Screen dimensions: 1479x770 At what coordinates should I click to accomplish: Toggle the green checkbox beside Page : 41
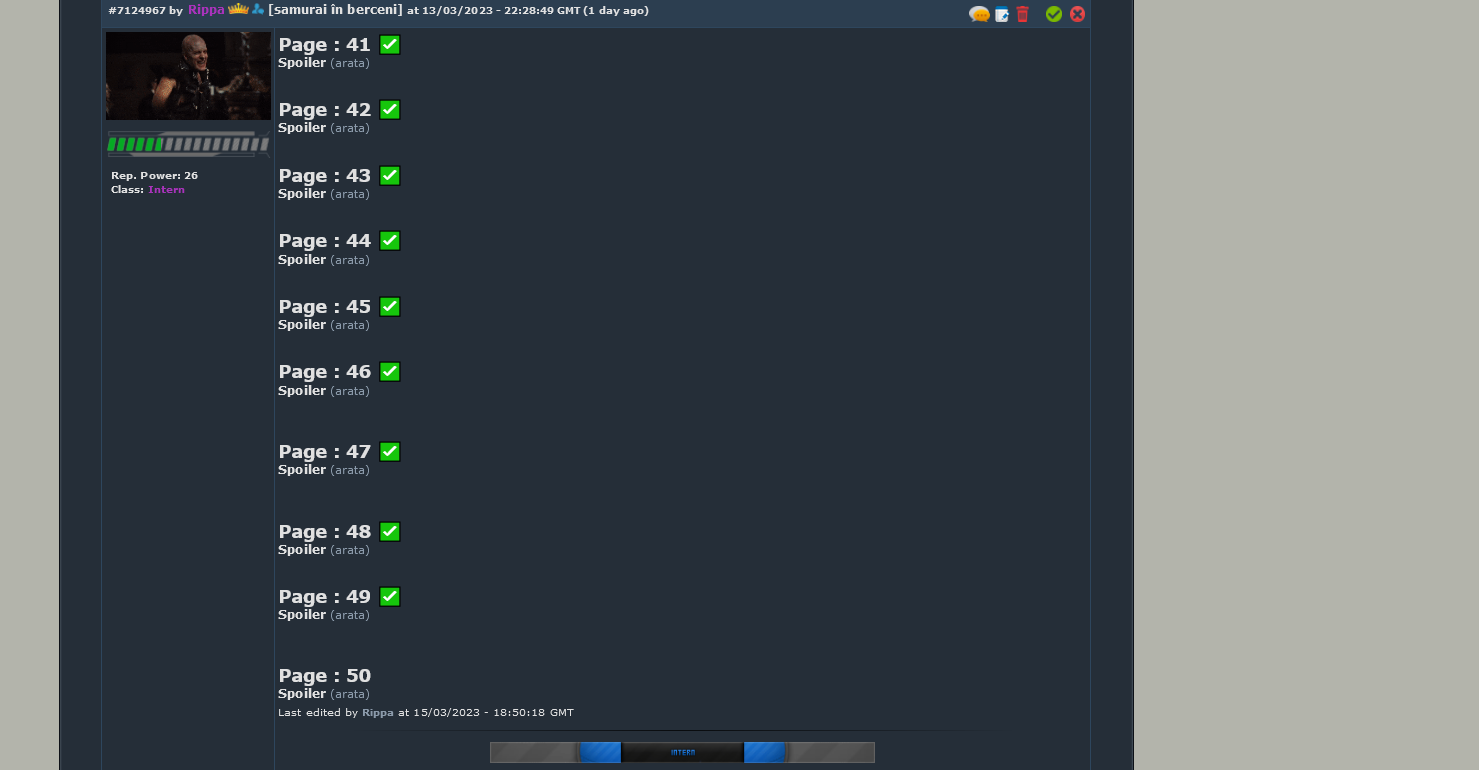(x=390, y=45)
